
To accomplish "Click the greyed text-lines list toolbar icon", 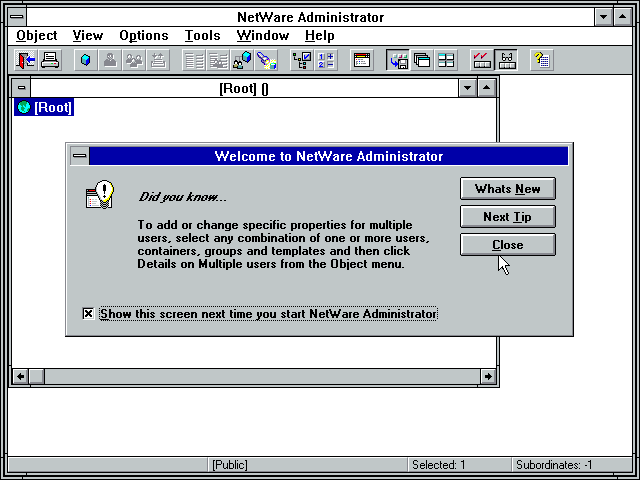I will click(x=194, y=60).
